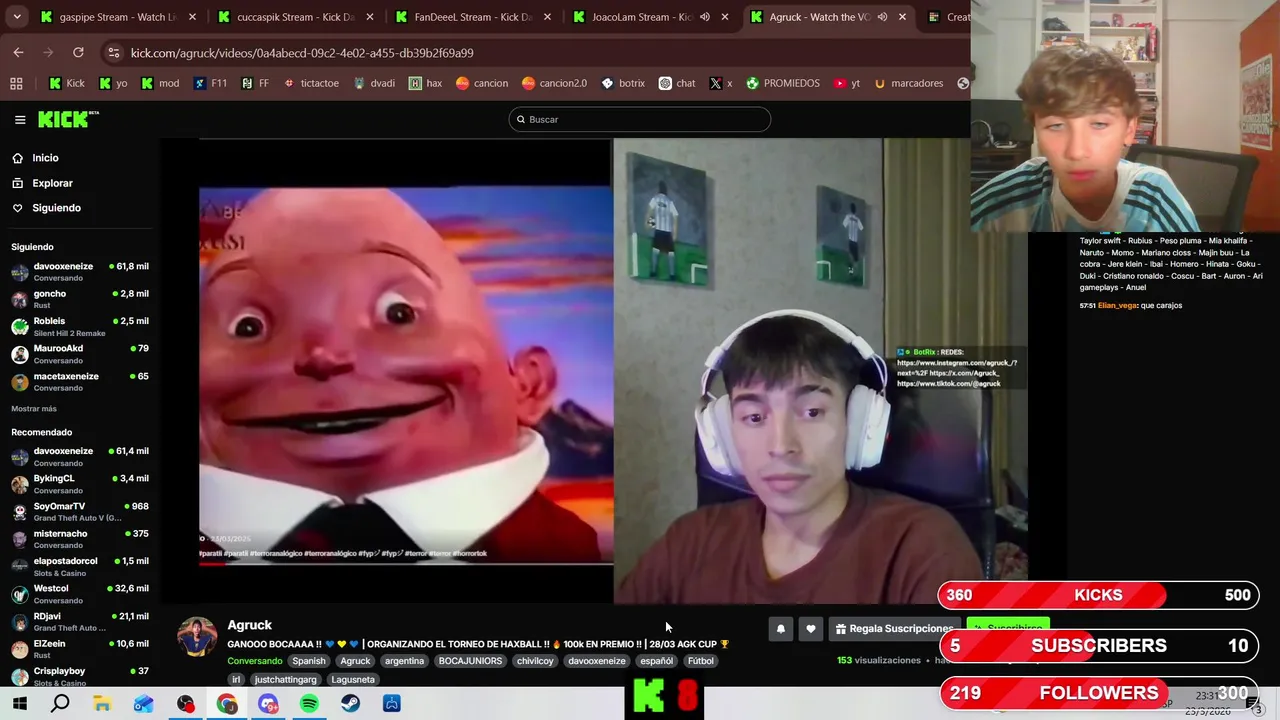The image size is (1280, 720).
Task: Open Robleis channel in Siguiendo list
Action: coord(80,326)
